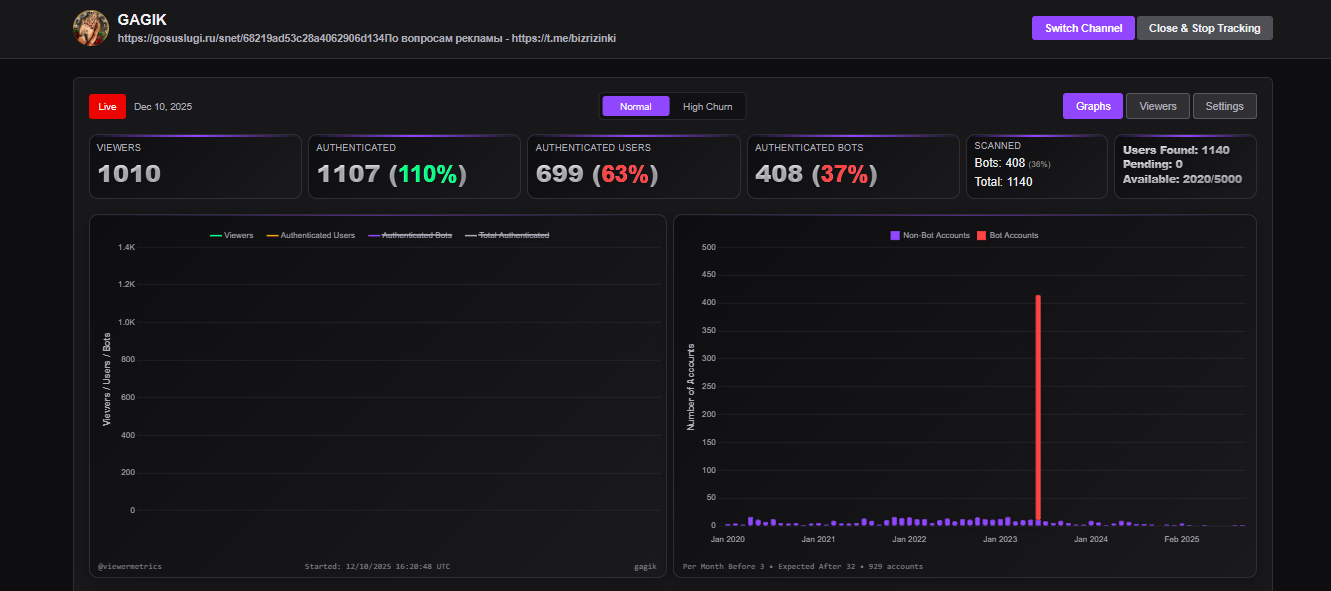
Task: Click the Authenticated Users 699 card
Action: coord(633,166)
